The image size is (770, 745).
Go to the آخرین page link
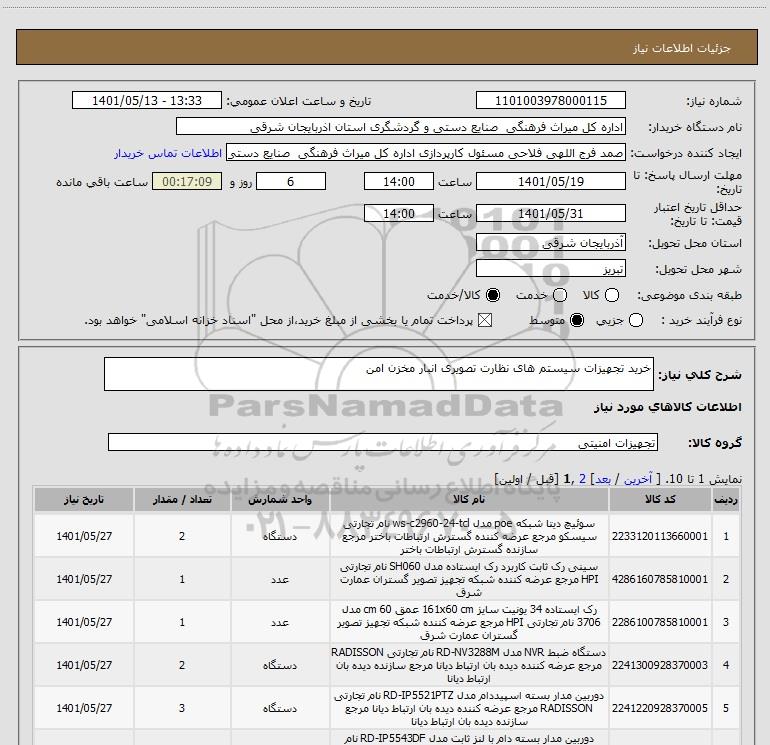click(638, 479)
